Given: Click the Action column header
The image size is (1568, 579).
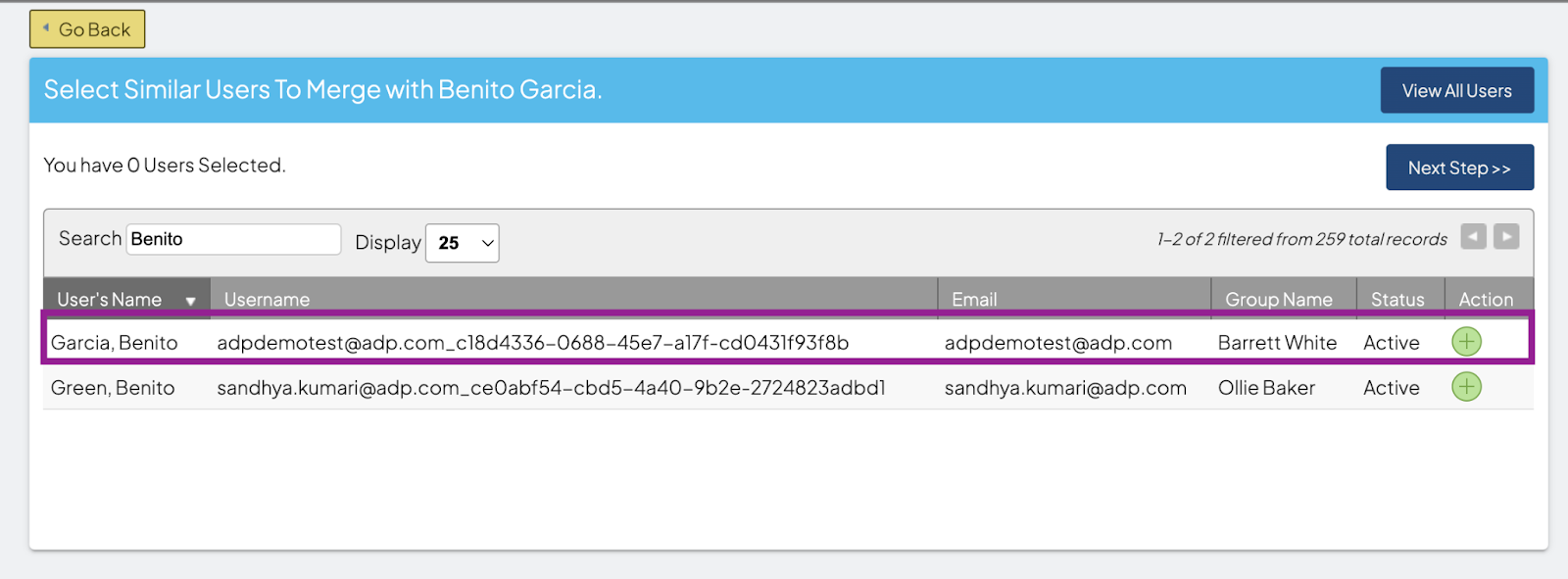Looking at the screenshot, I should (1486, 299).
